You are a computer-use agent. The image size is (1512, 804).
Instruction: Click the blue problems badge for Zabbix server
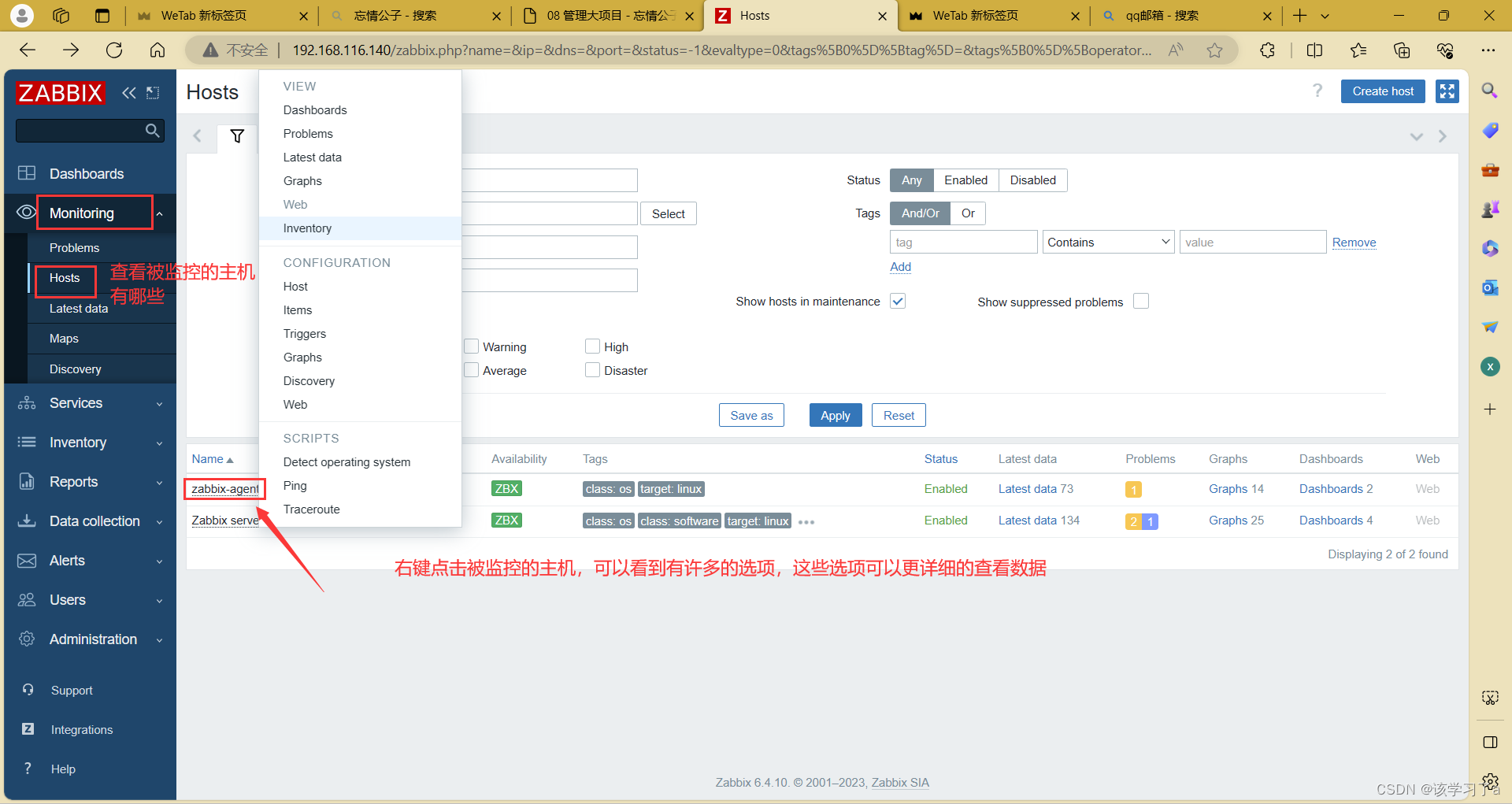pyautogui.click(x=1151, y=521)
